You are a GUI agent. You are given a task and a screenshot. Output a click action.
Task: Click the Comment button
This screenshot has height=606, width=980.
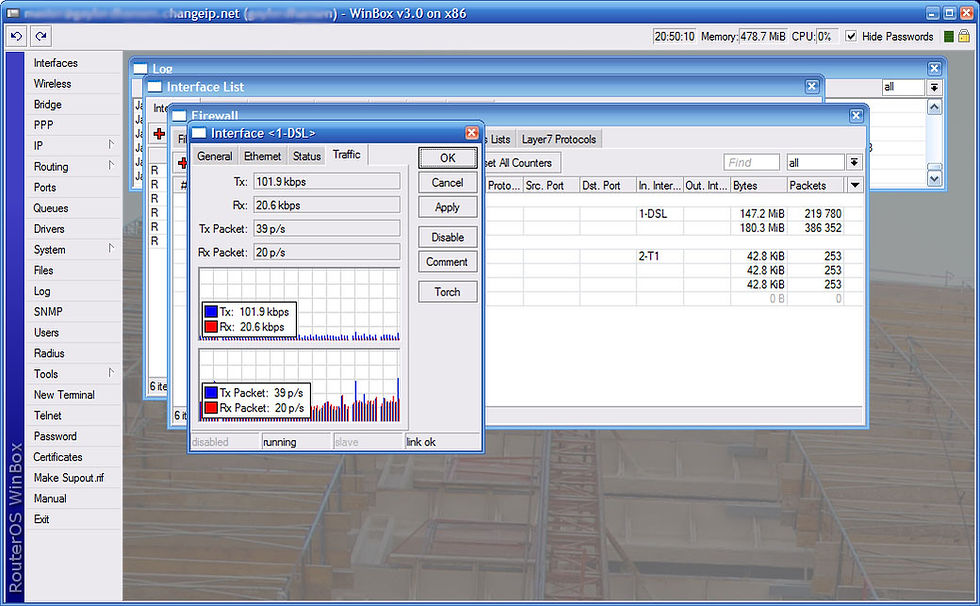448,262
